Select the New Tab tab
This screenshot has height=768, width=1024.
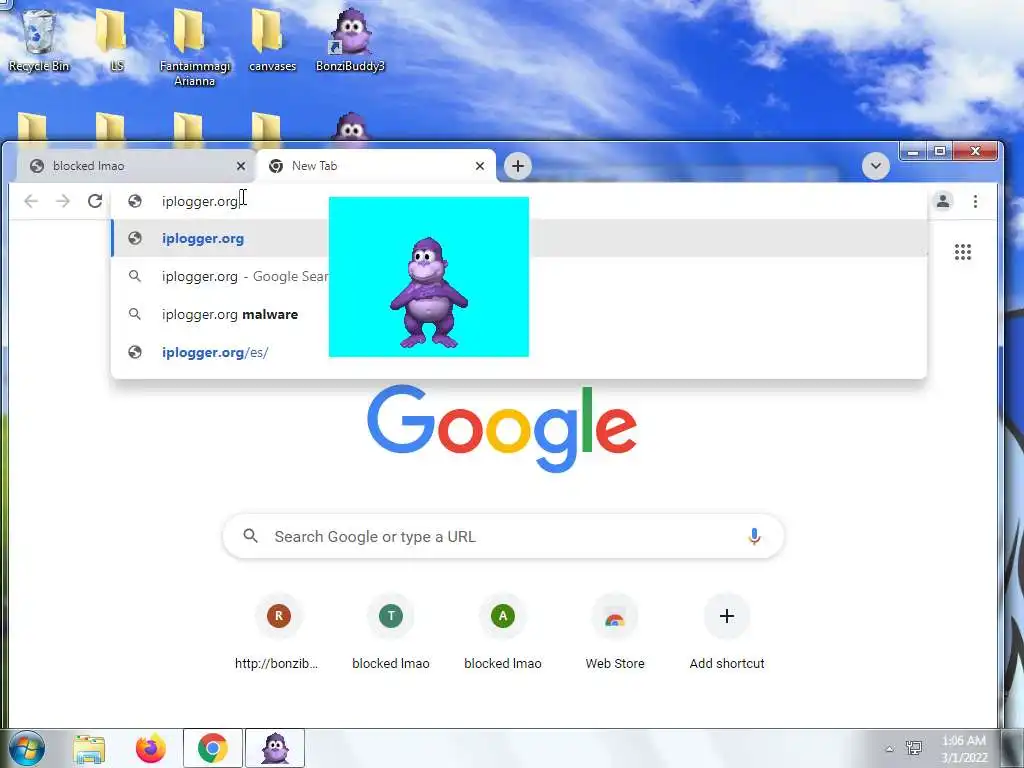click(x=374, y=166)
